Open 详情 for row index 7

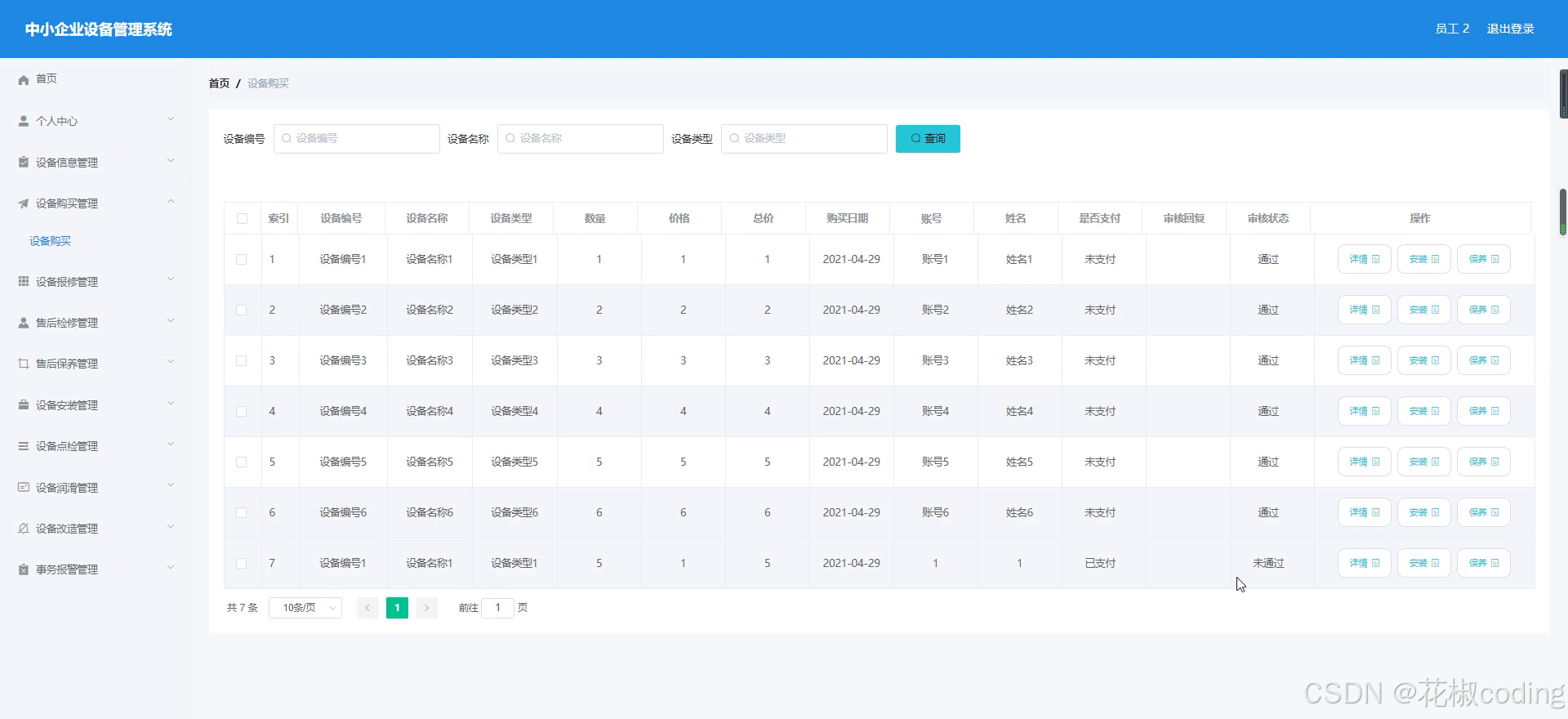[1364, 563]
